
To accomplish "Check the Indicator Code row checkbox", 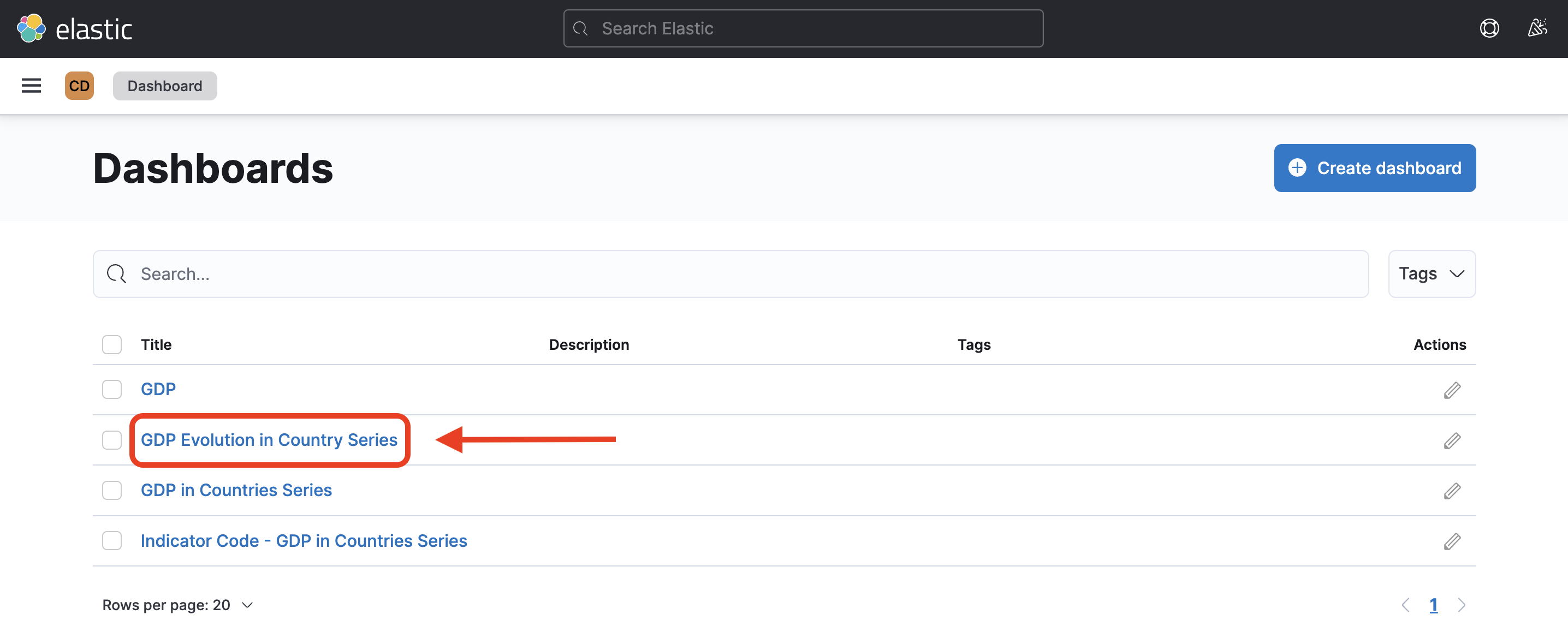I will point(112,541).
